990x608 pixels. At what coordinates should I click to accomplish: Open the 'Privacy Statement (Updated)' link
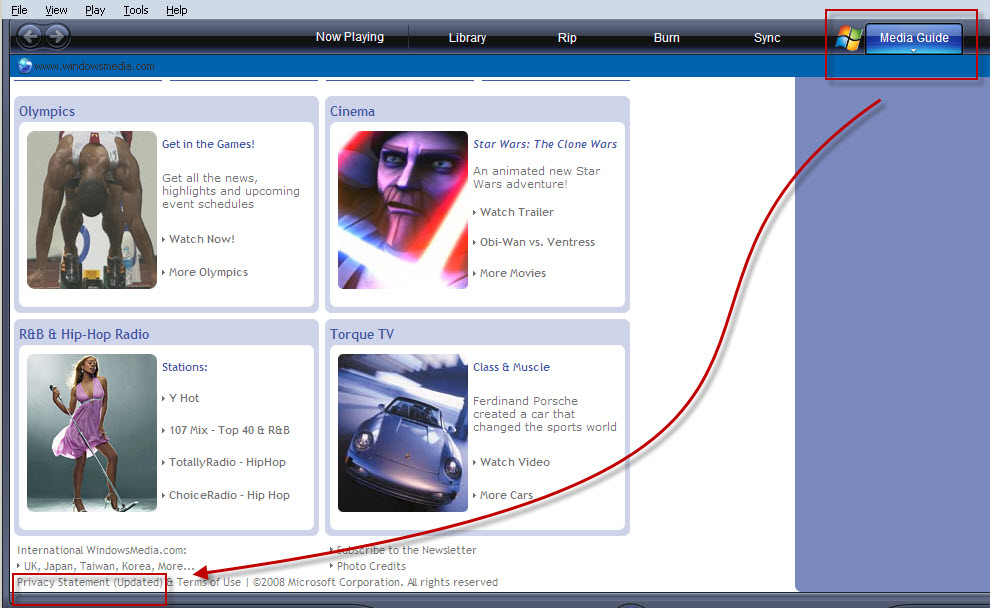(x=90, y=582)
